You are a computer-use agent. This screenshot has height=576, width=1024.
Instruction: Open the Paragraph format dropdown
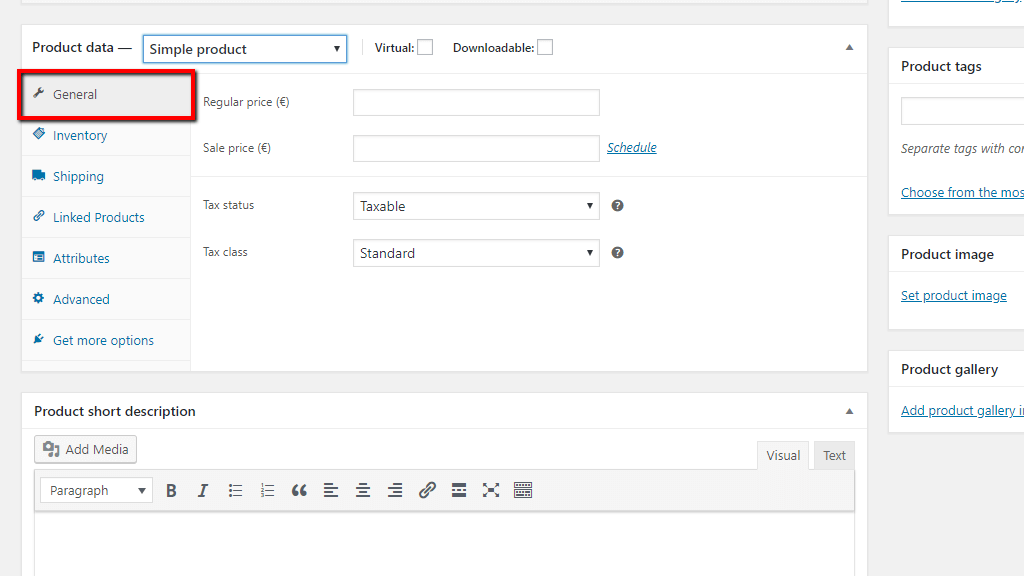pos(97,490)
